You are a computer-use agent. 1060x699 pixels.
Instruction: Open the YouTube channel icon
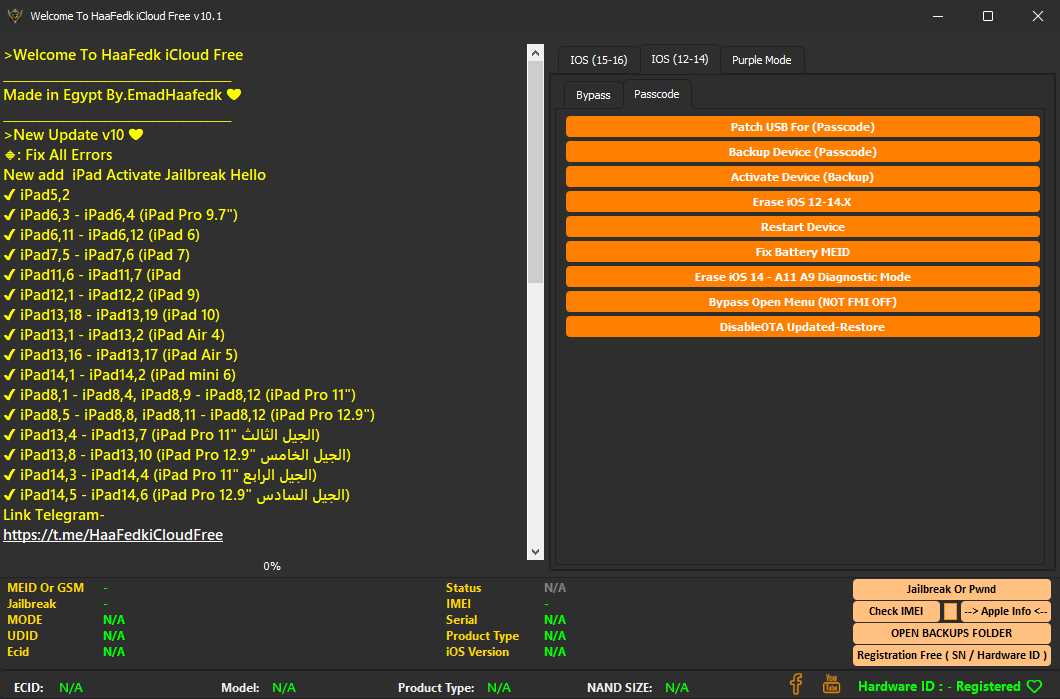point(831,684)
